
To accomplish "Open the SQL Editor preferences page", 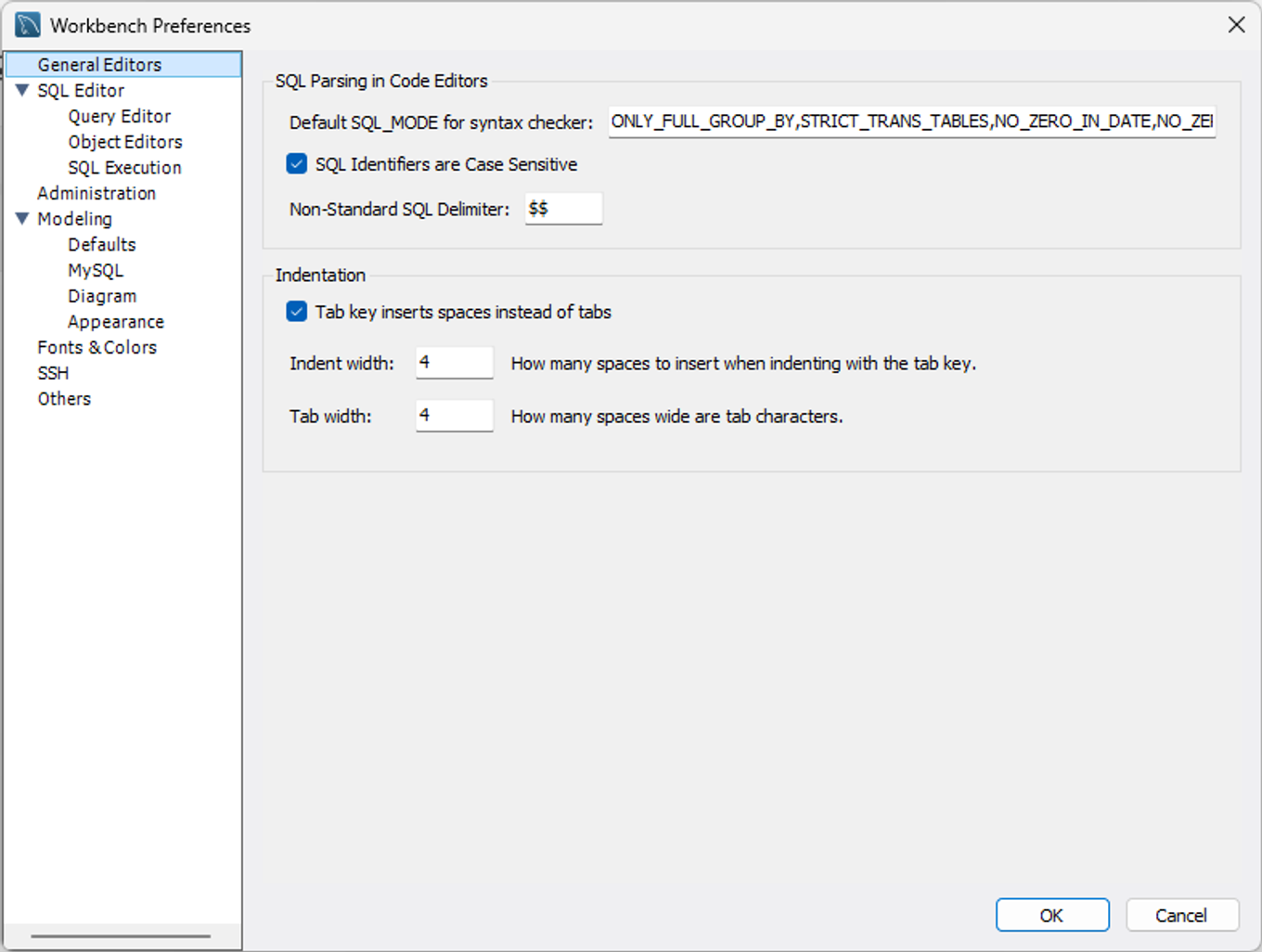I will (x=81, y=90).
